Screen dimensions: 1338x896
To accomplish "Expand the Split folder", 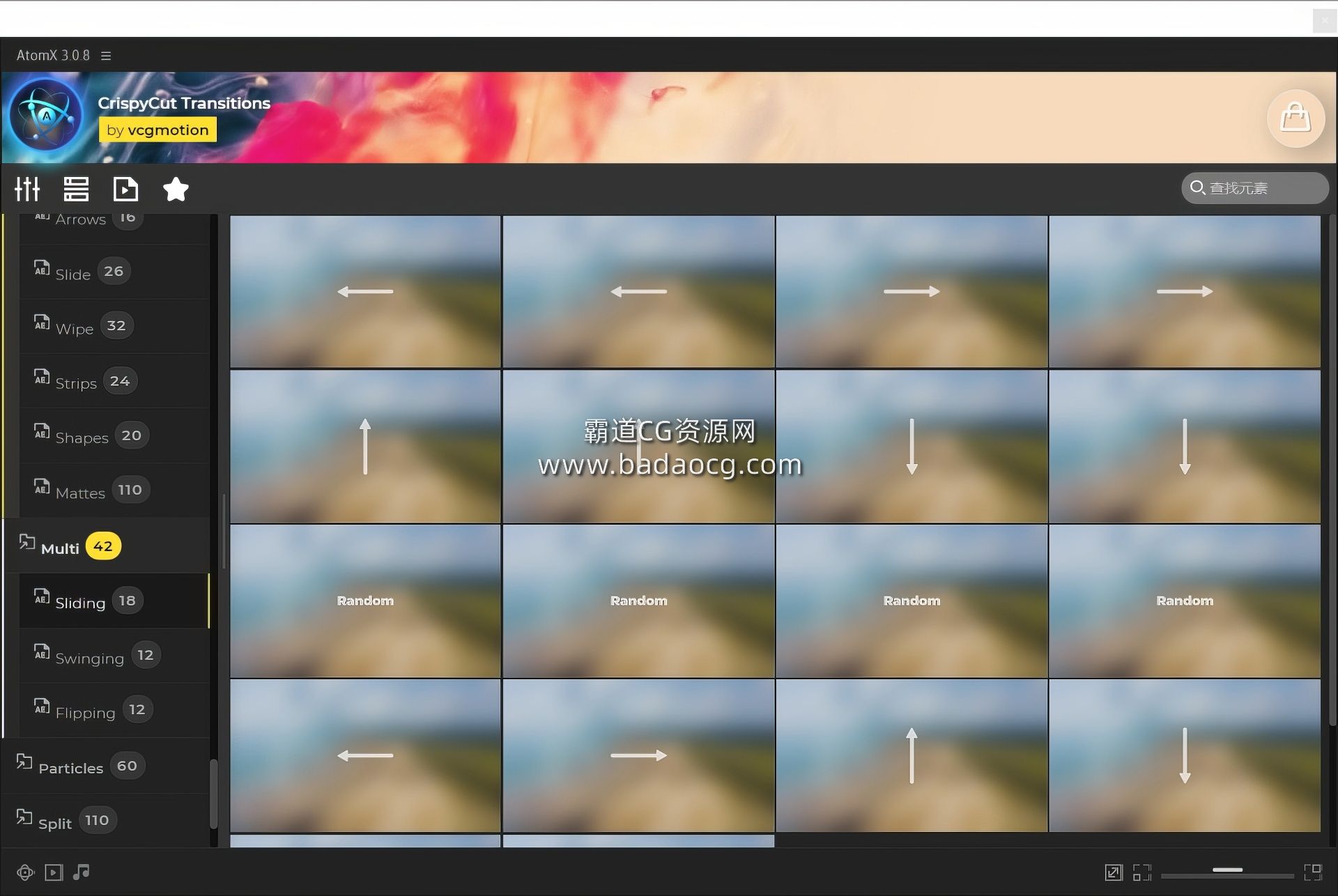I will 105,821.
